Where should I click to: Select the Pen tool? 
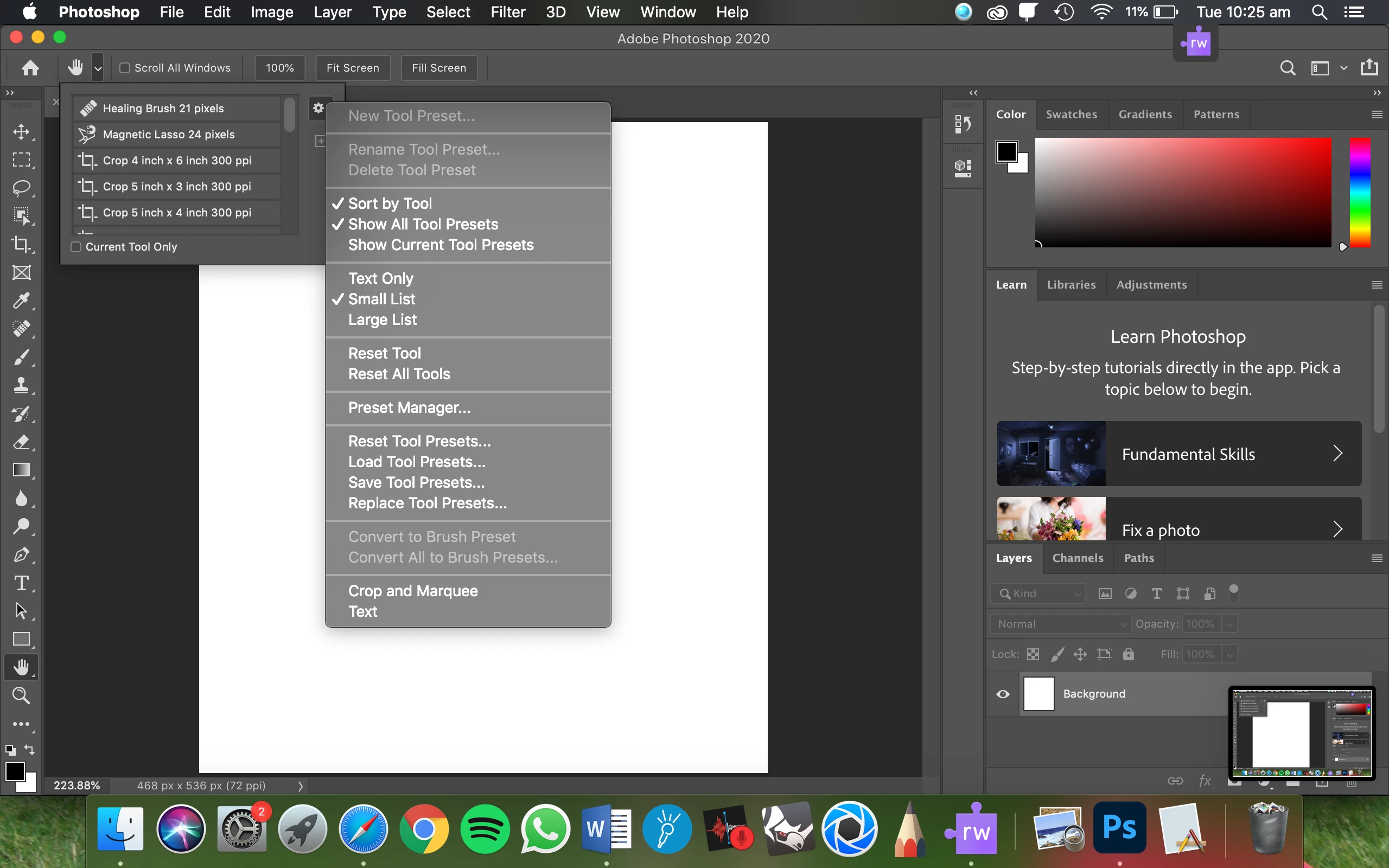click(x=21, y=554)
